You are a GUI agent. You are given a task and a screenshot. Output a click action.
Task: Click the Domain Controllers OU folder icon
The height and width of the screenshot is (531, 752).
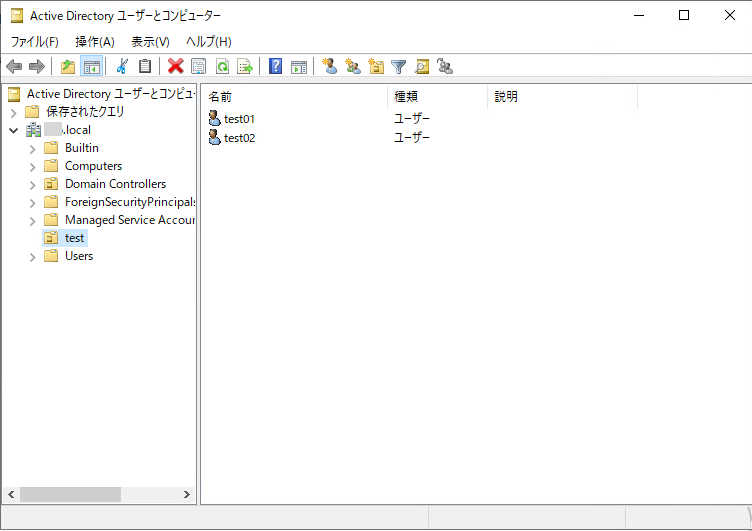51,184
